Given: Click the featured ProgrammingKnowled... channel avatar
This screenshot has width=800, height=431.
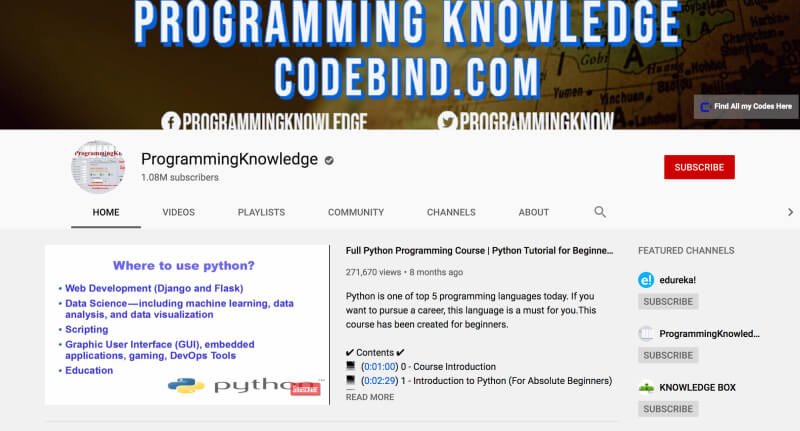Looking at the screenshot, I should point(646,334).
